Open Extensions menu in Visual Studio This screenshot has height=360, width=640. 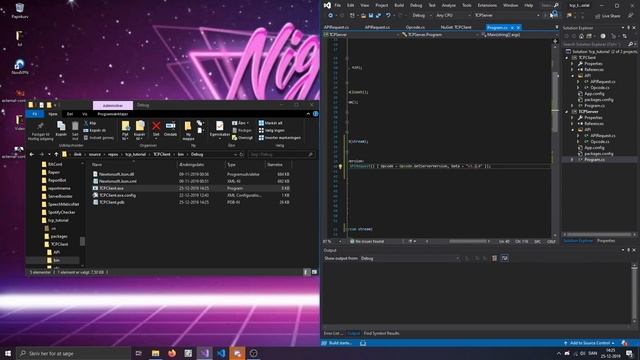coord(487,5)
